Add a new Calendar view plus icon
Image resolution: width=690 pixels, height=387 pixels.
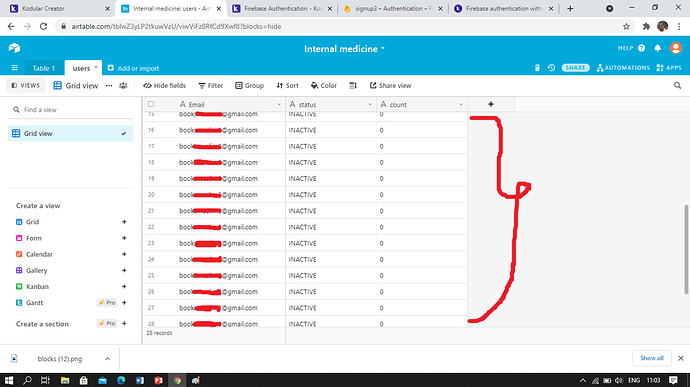point(124,254)
